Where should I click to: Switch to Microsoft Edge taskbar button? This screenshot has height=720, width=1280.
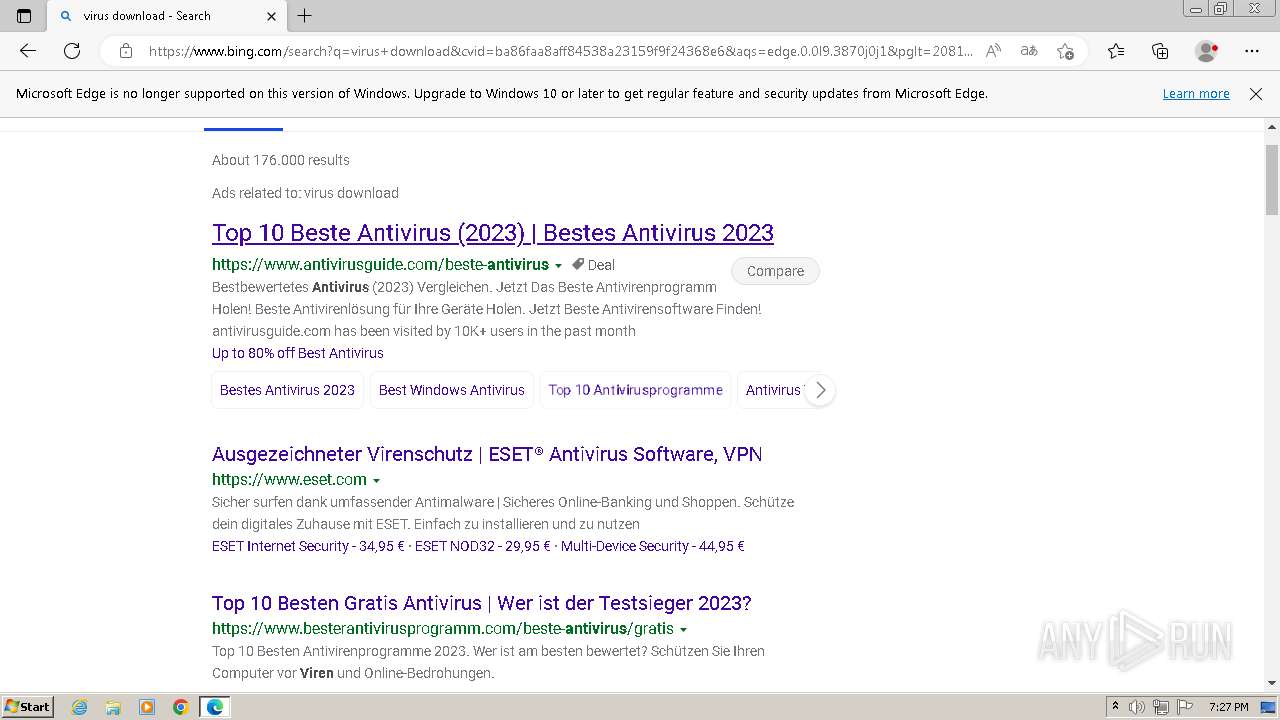pos(215,707)
